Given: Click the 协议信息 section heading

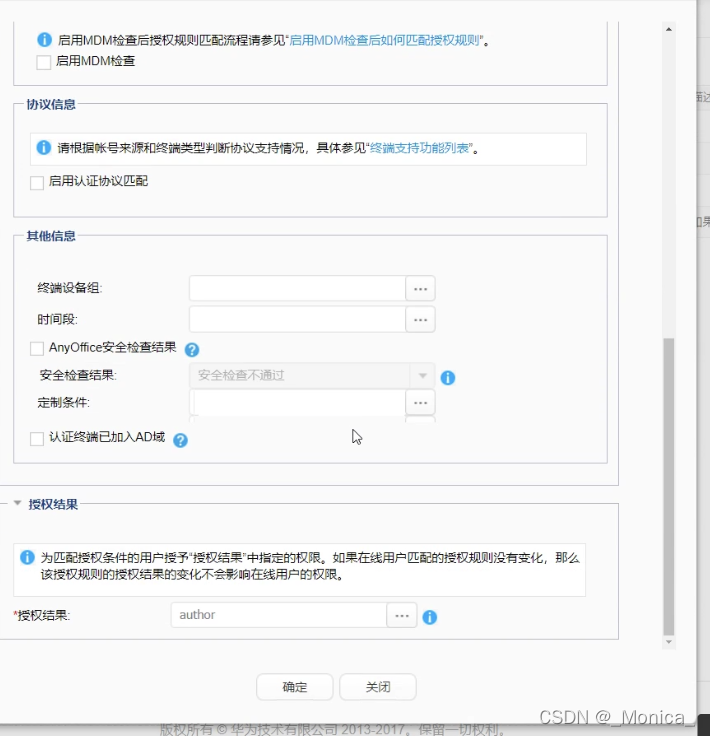Looking at the screenshot, I should point(51,104).
